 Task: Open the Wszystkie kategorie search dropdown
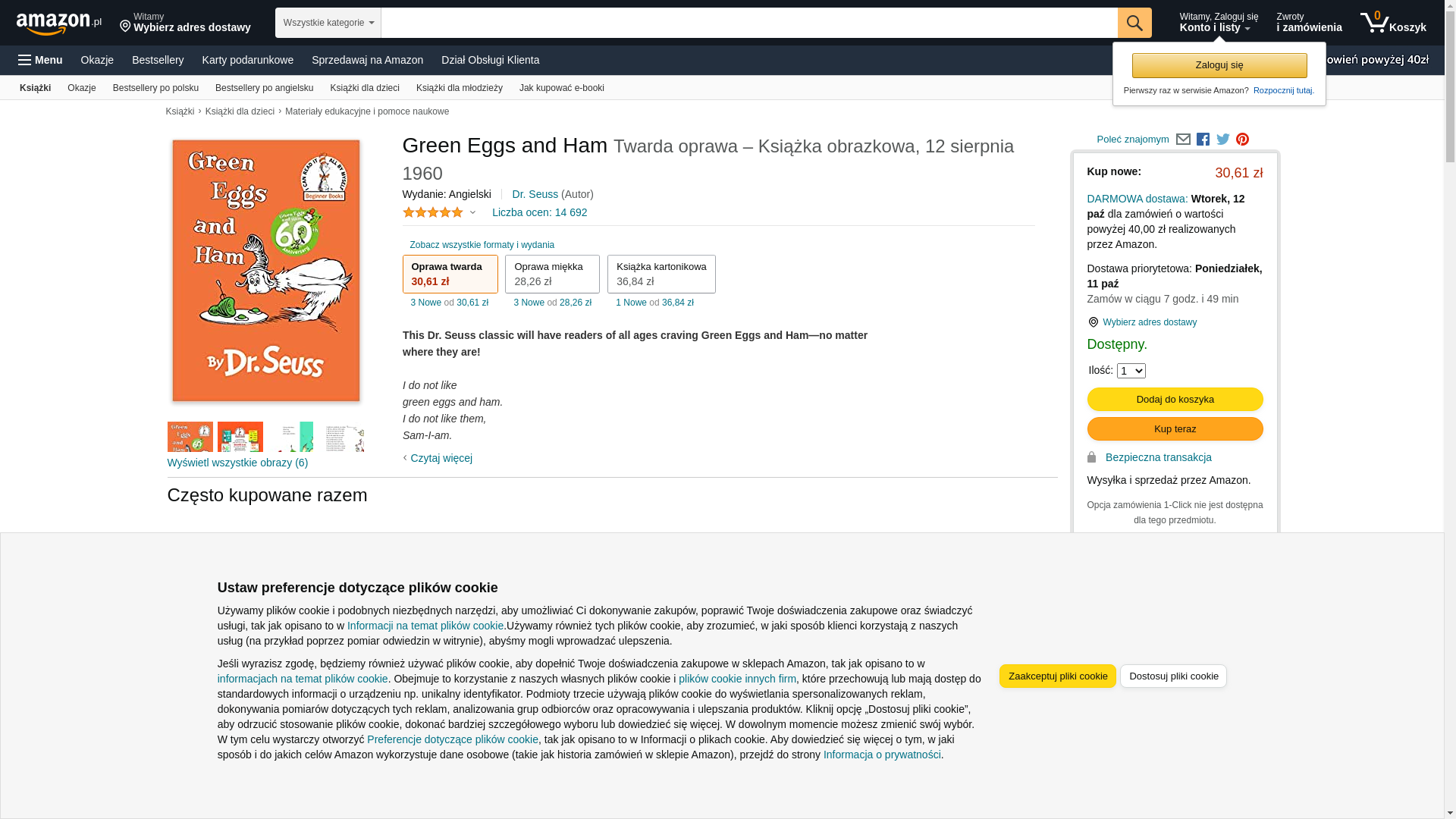pos(328,23)
